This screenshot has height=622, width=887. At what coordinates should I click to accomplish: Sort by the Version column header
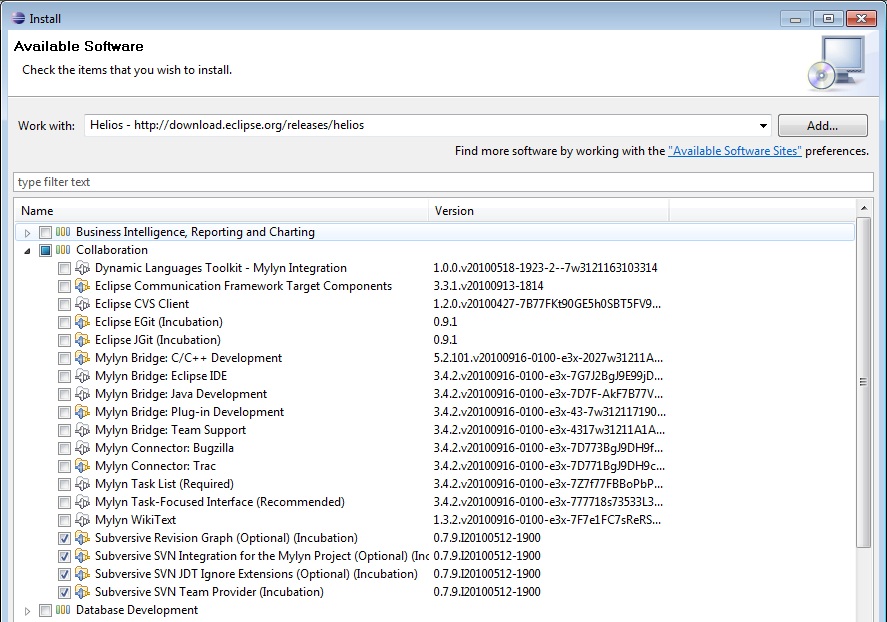549,210
